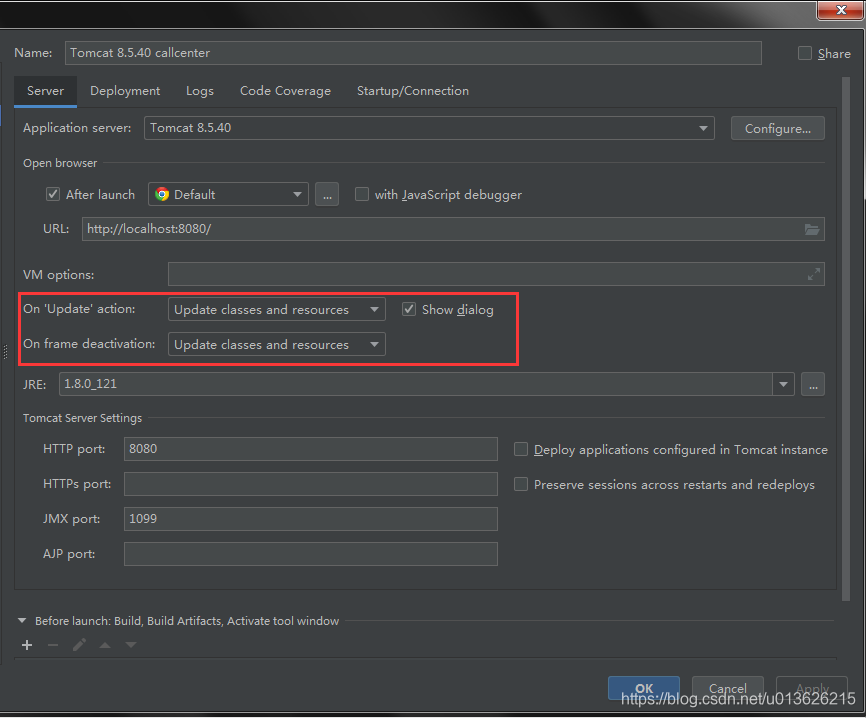
Task: Enable Deploy applications configured in Tomcat instance
Action: pos(521,450)
